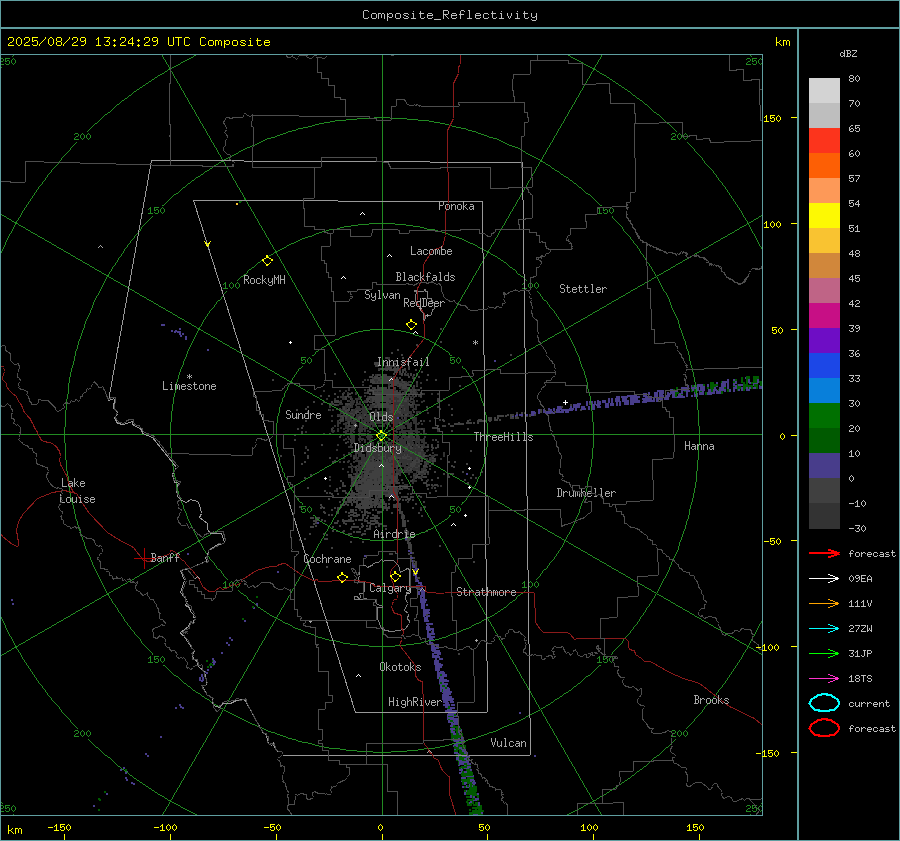Click the Lacombe label

[431, 251]
